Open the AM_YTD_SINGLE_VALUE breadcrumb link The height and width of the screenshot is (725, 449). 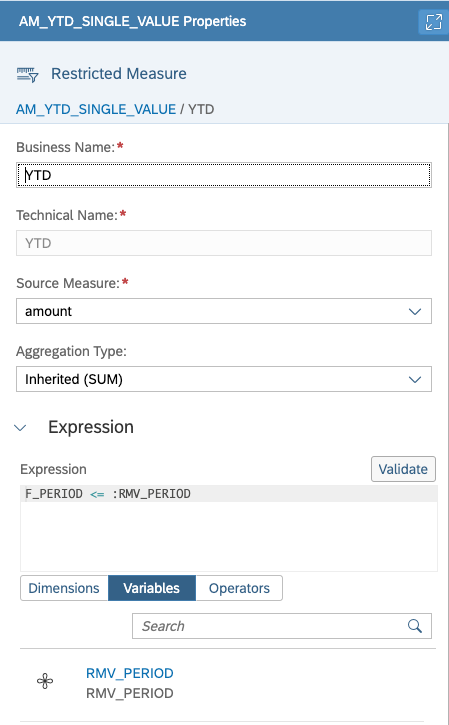(x=96, y=110)
